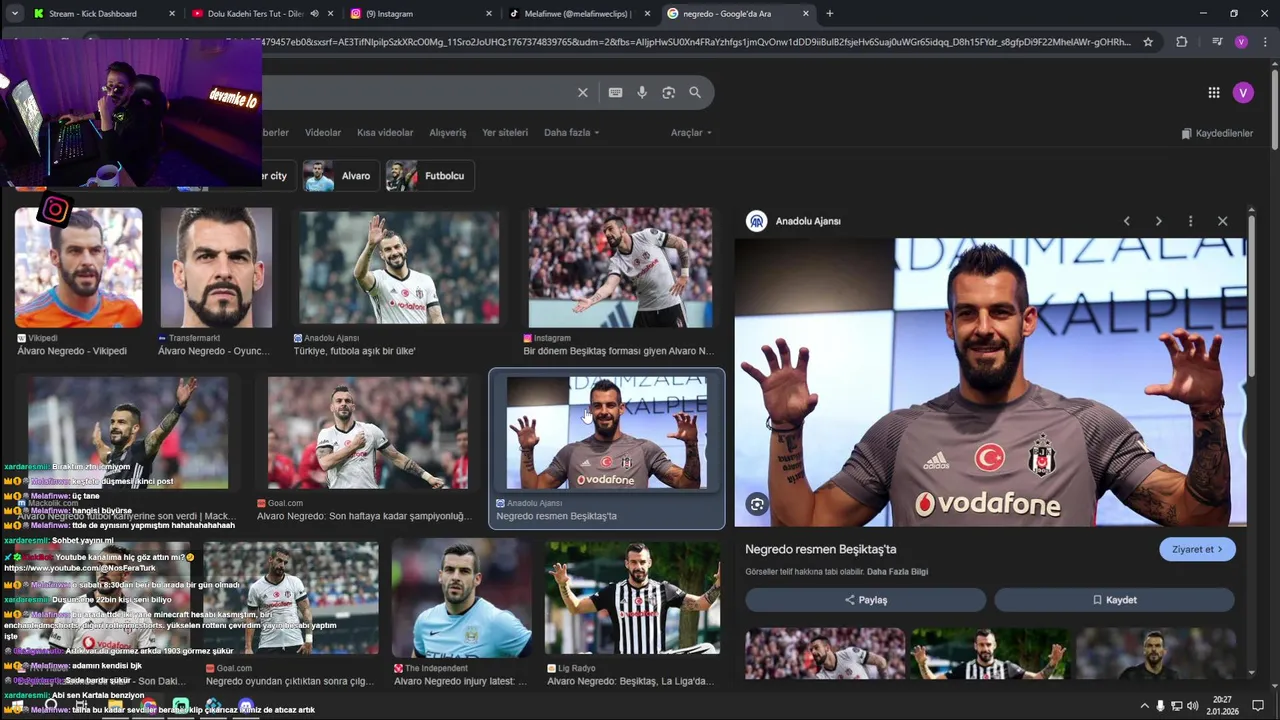Open the Instagram Beşiktaş forması result image
1280x720 pixels.
(620, 267)
